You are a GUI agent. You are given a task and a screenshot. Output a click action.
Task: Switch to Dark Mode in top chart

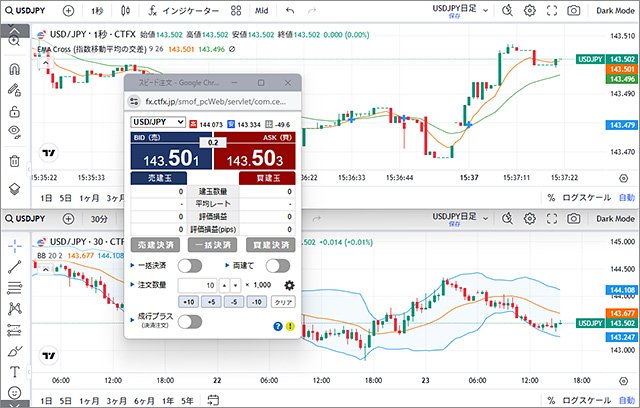click(x=615, y=11)
